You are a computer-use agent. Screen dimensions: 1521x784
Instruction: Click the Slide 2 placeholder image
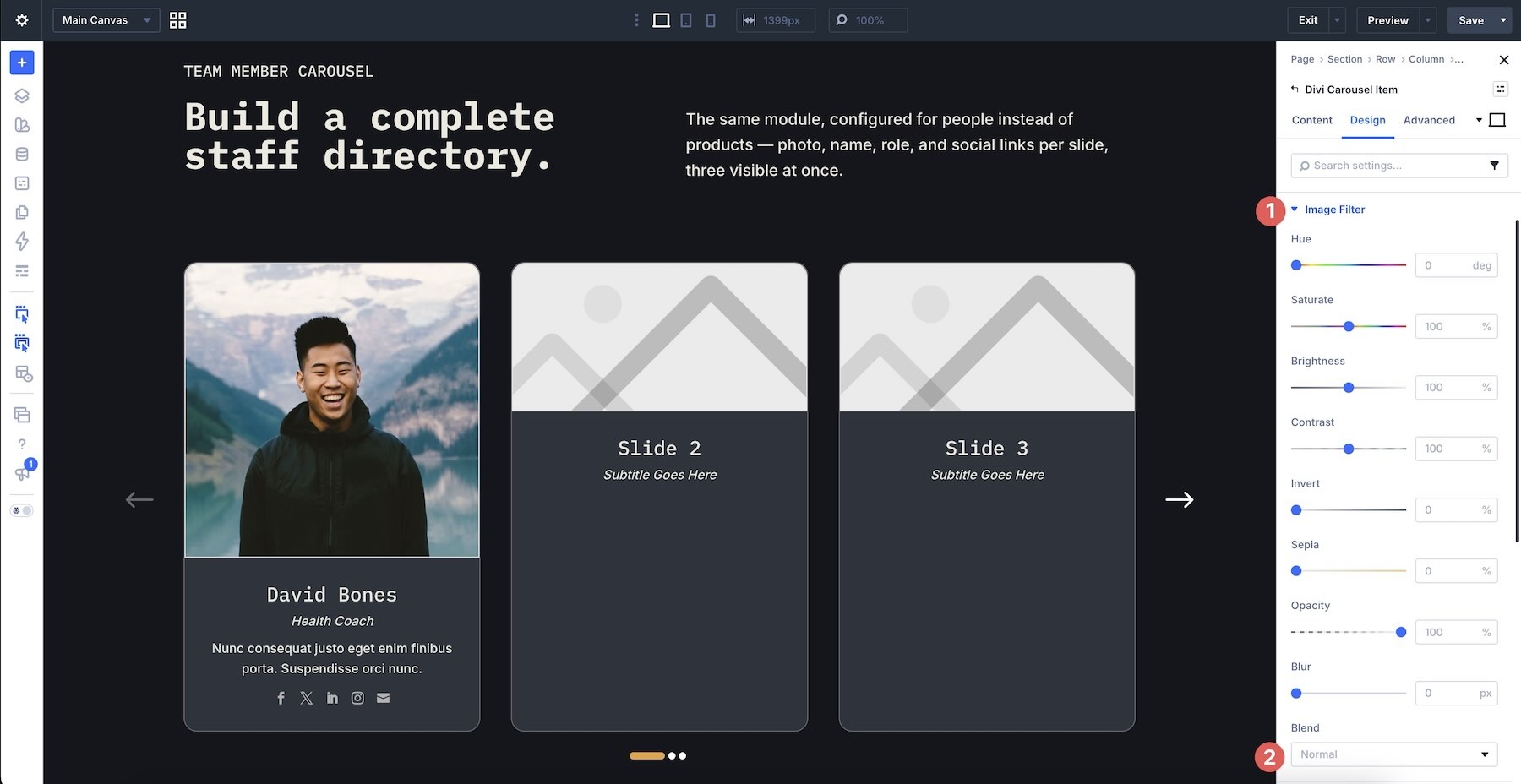659,337
